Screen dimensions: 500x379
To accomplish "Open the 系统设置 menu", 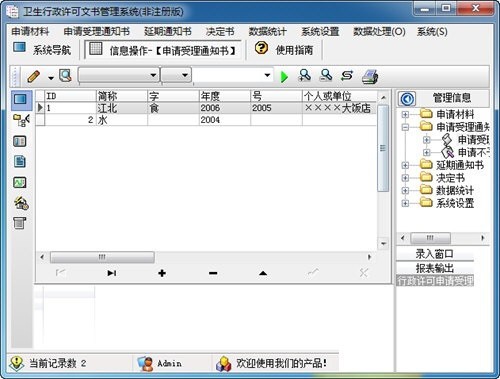I will pos(320,32).
